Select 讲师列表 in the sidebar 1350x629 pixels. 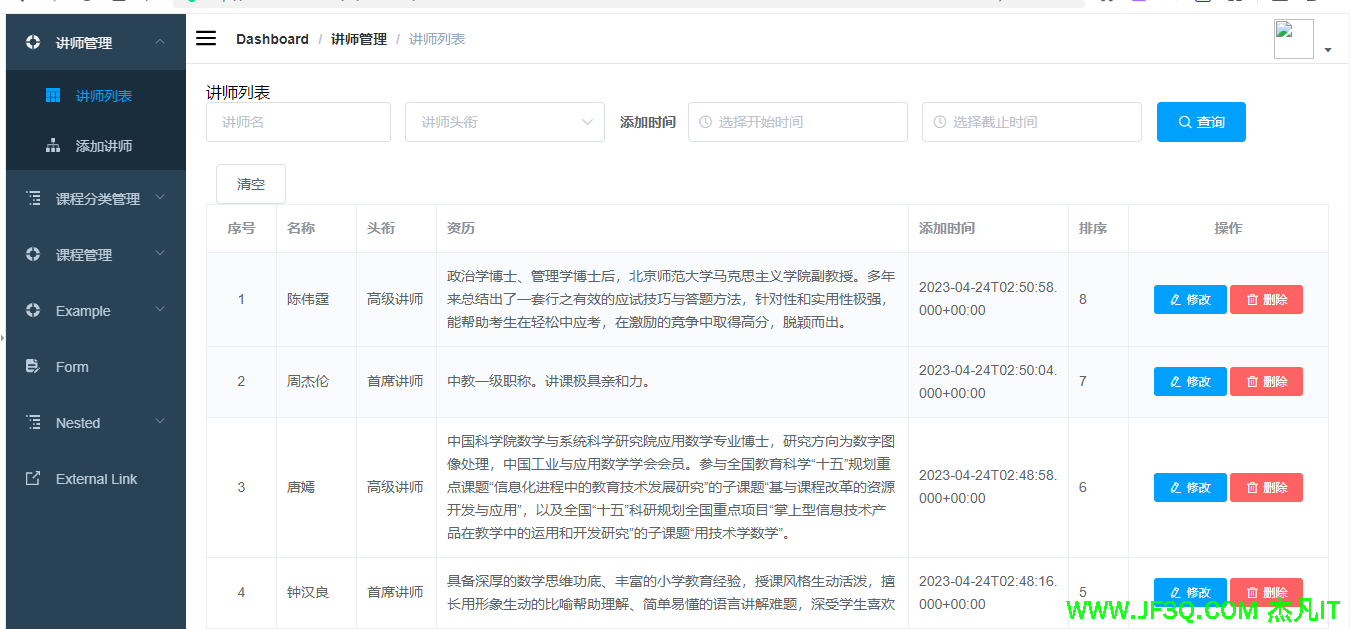103,96
